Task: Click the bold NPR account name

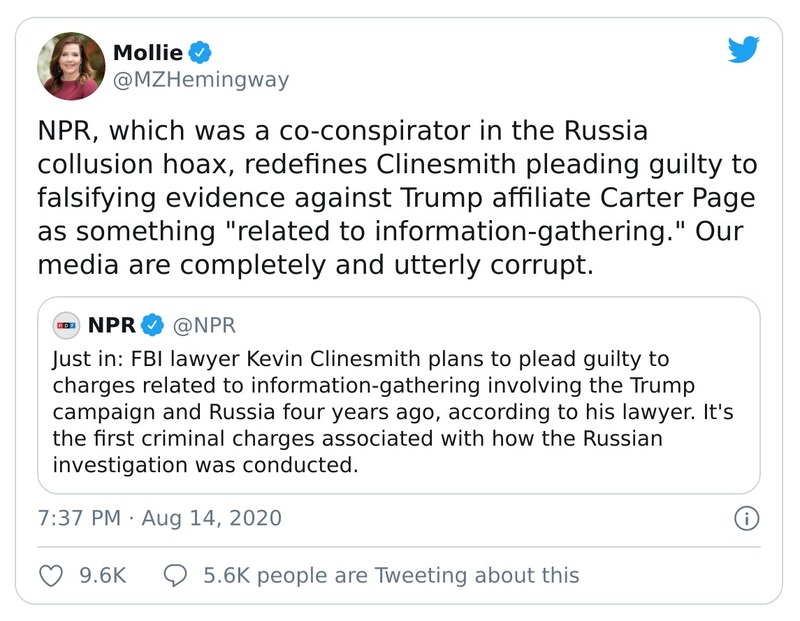Action: (111, 325)
